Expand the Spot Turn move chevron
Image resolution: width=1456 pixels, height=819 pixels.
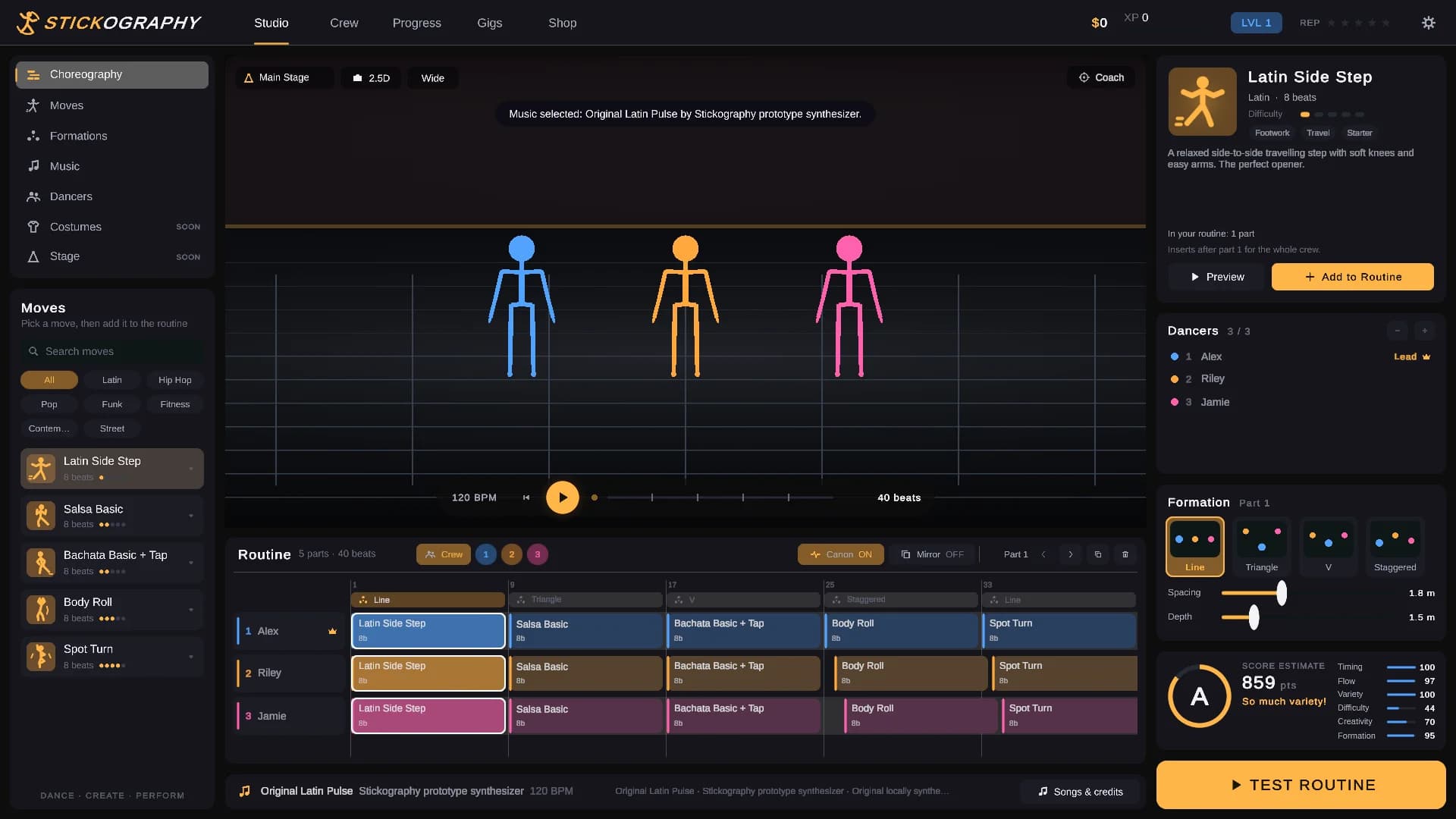coord(191,657)
